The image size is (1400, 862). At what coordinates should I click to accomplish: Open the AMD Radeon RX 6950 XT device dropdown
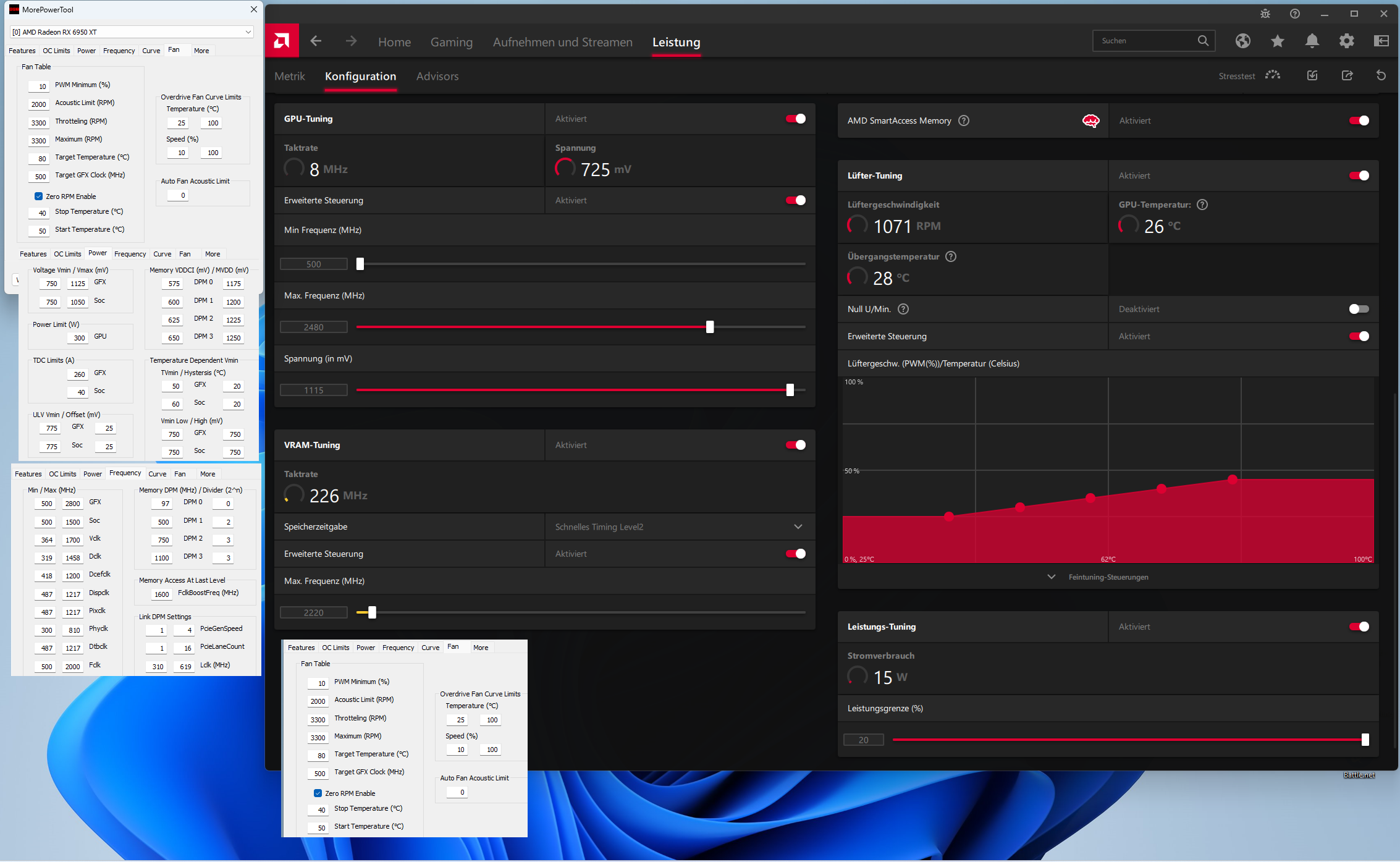click(x=132, y=32)
